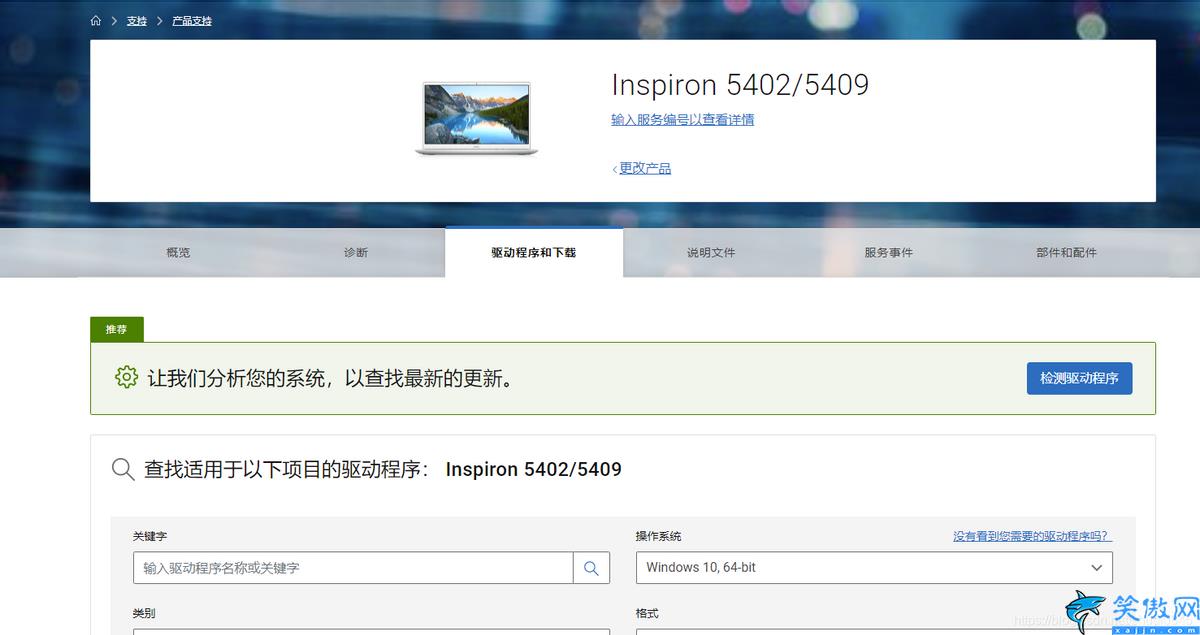This screenshot has height=635, width=1200.
Task: Select the 驱动程序和下载 tab
Action: (534, 253)
